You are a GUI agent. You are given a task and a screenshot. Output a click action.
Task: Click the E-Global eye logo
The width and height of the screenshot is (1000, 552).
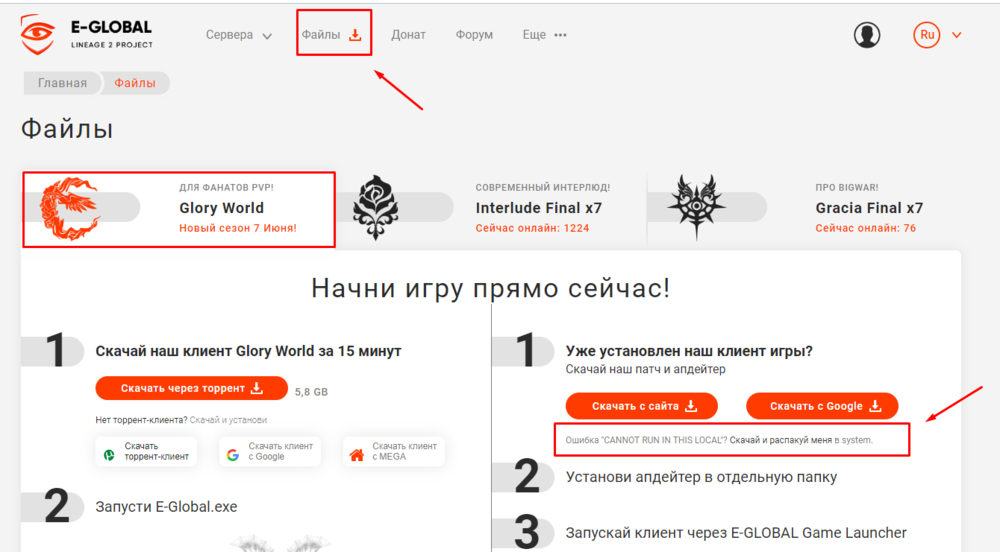[x=38, y=34]
